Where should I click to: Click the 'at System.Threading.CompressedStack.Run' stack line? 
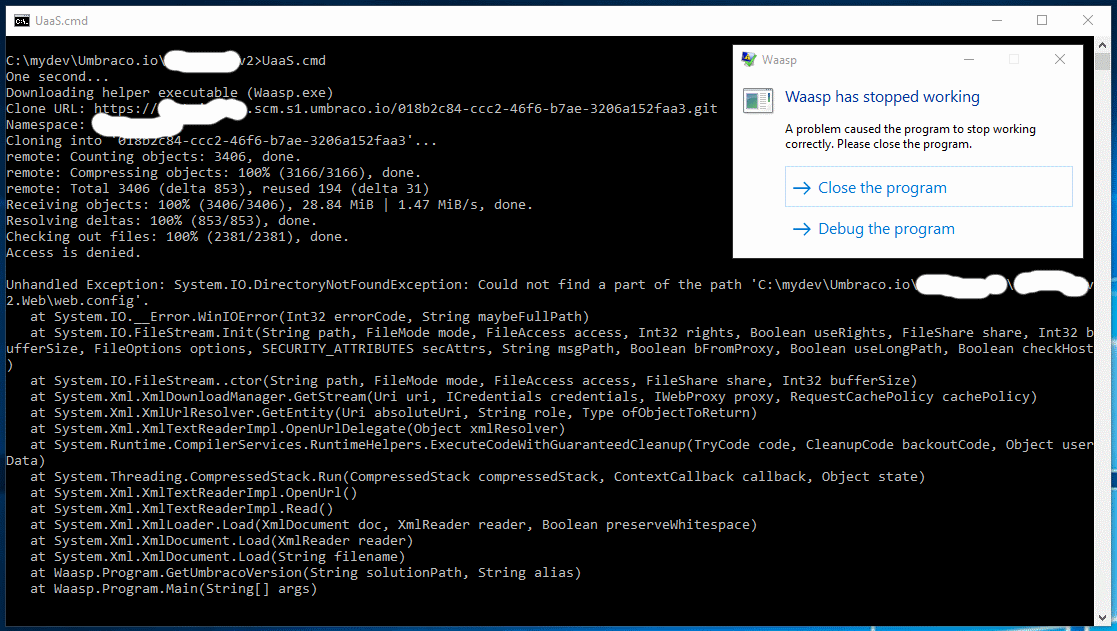[x=477, y=477]
